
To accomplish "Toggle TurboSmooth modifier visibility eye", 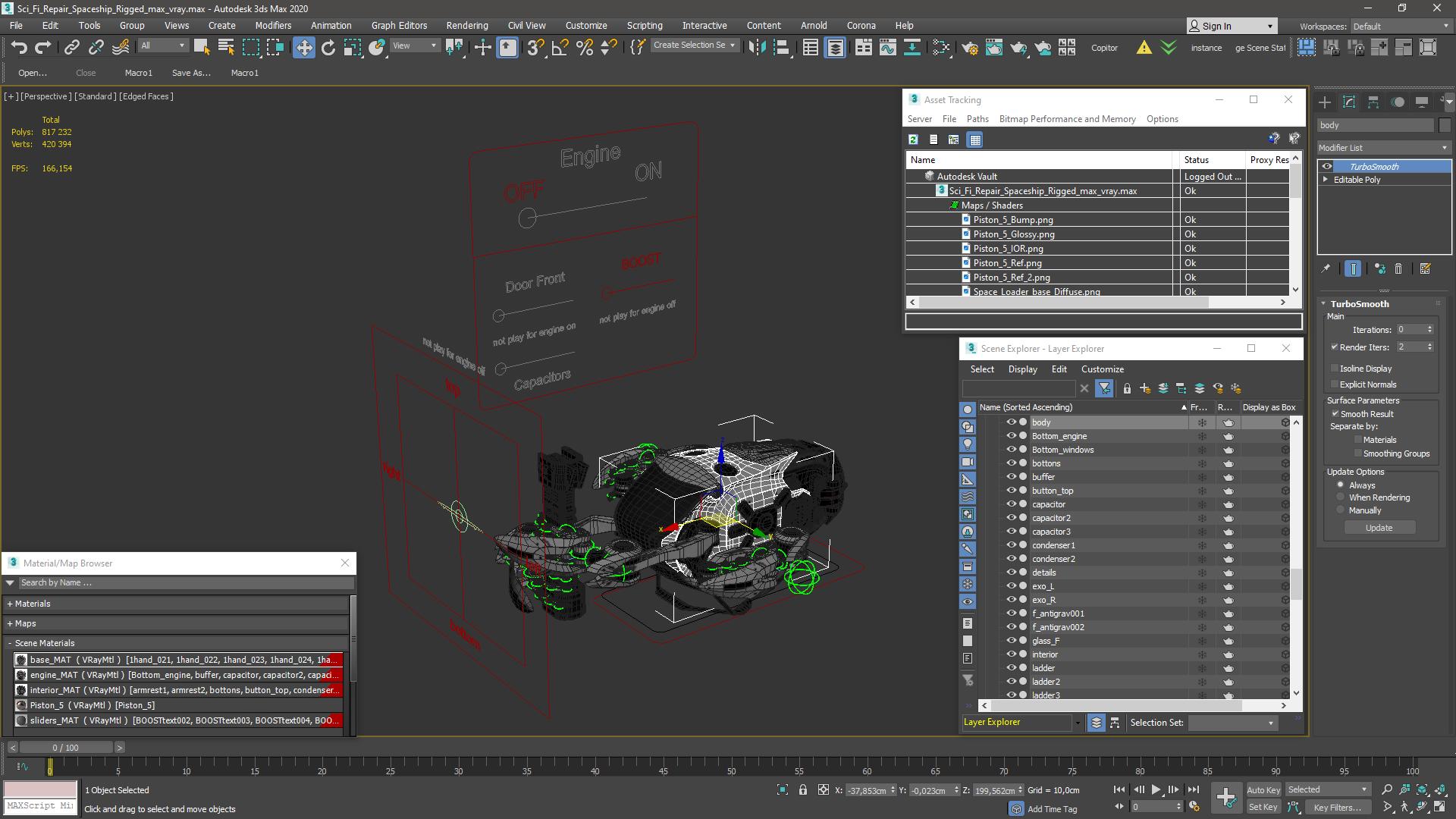I will [x=1327, y=167].
